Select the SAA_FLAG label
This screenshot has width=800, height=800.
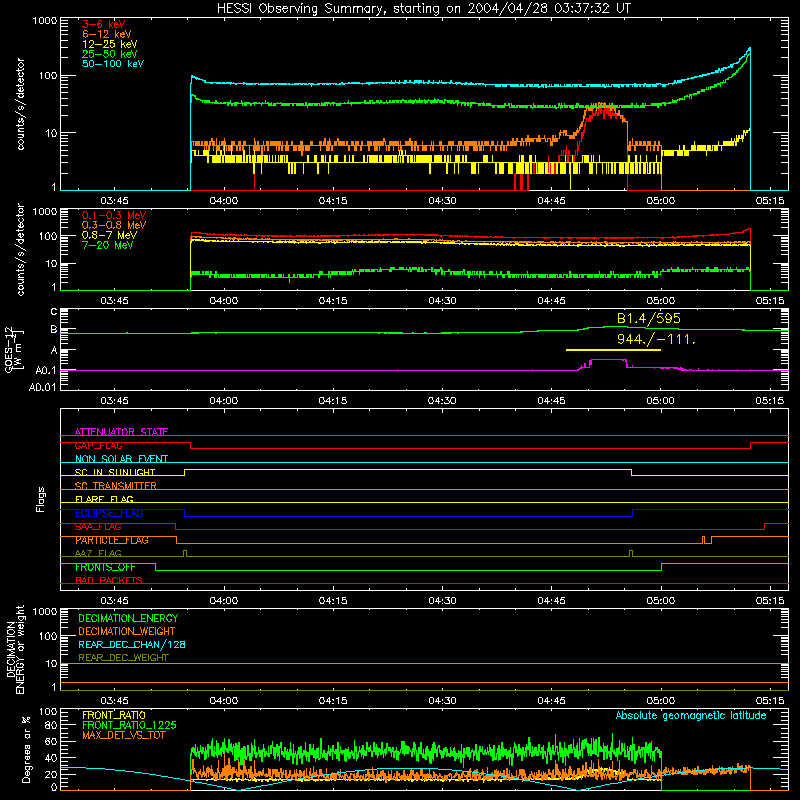(98, 527)
